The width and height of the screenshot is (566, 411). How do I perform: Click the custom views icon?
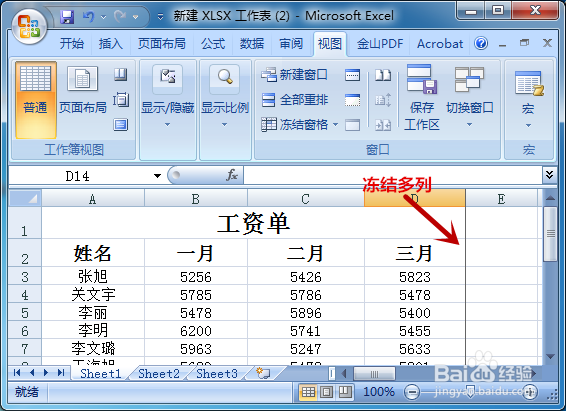pyautogui.click(x=121, y=100)
